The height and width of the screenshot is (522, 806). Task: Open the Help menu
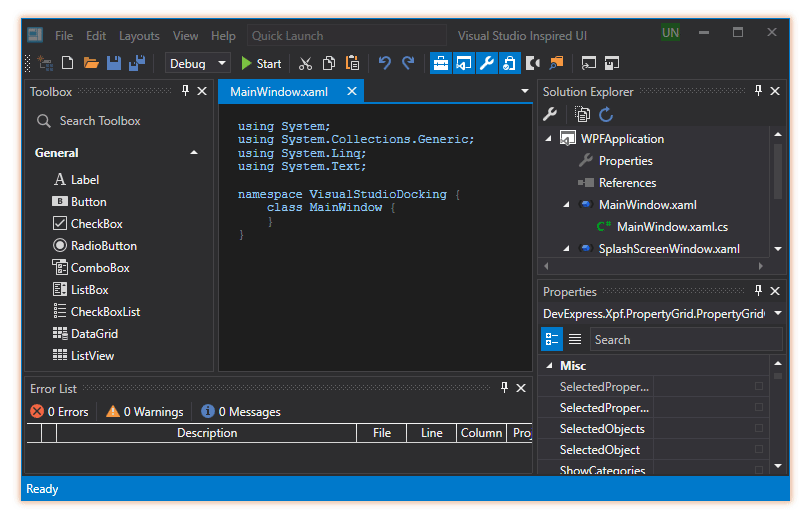pyautogui.click(x=223, y=36)
